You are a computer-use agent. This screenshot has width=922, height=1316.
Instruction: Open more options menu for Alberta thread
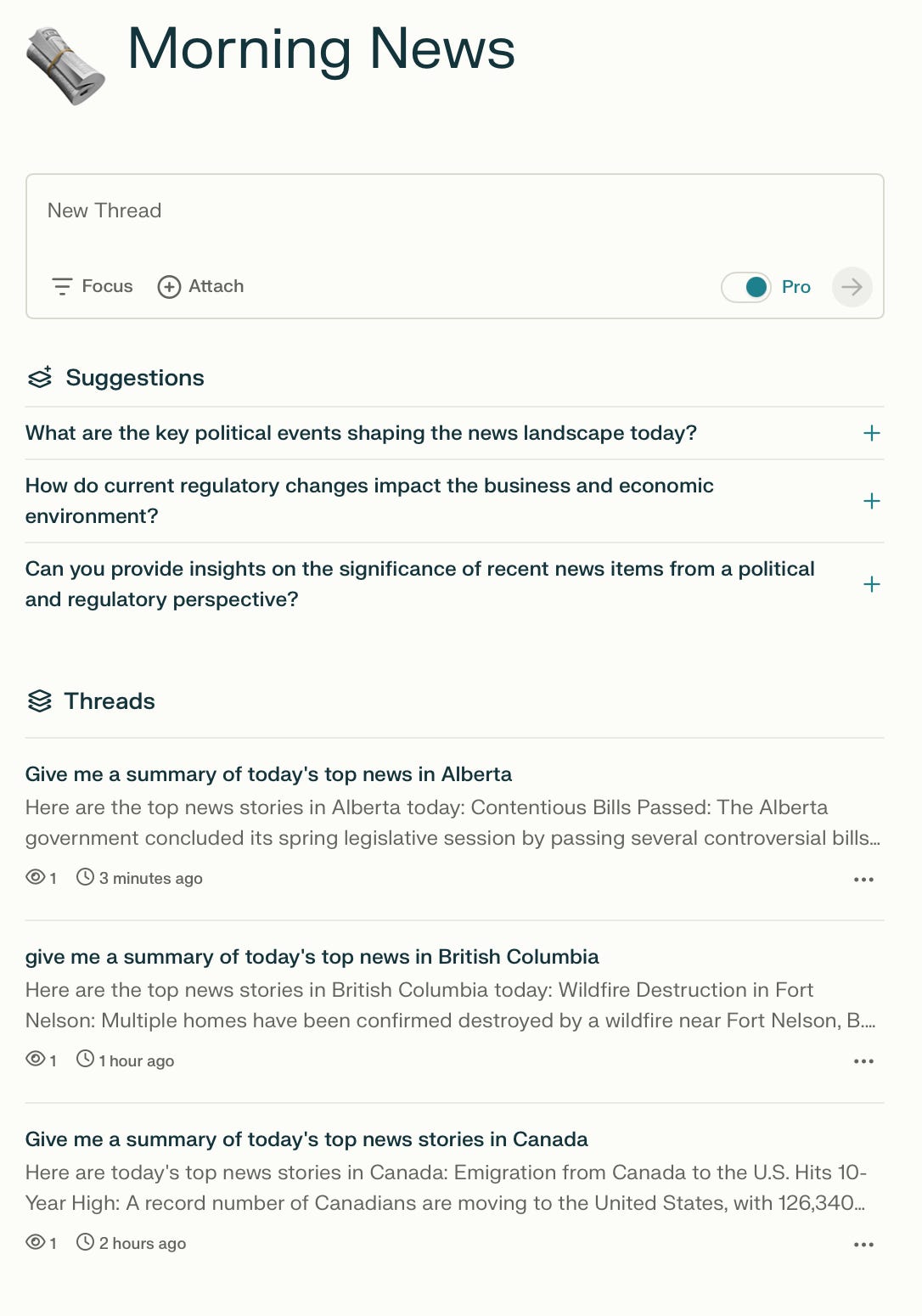[863, 880]
